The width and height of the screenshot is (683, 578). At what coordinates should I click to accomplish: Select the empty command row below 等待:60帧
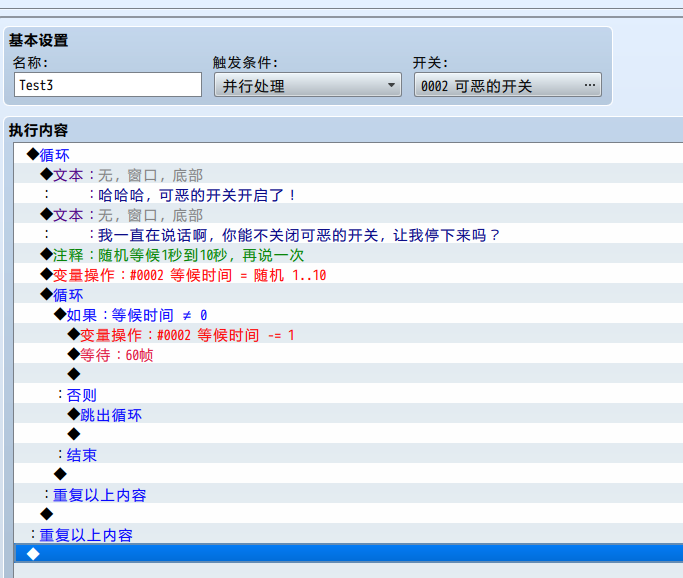348,374
